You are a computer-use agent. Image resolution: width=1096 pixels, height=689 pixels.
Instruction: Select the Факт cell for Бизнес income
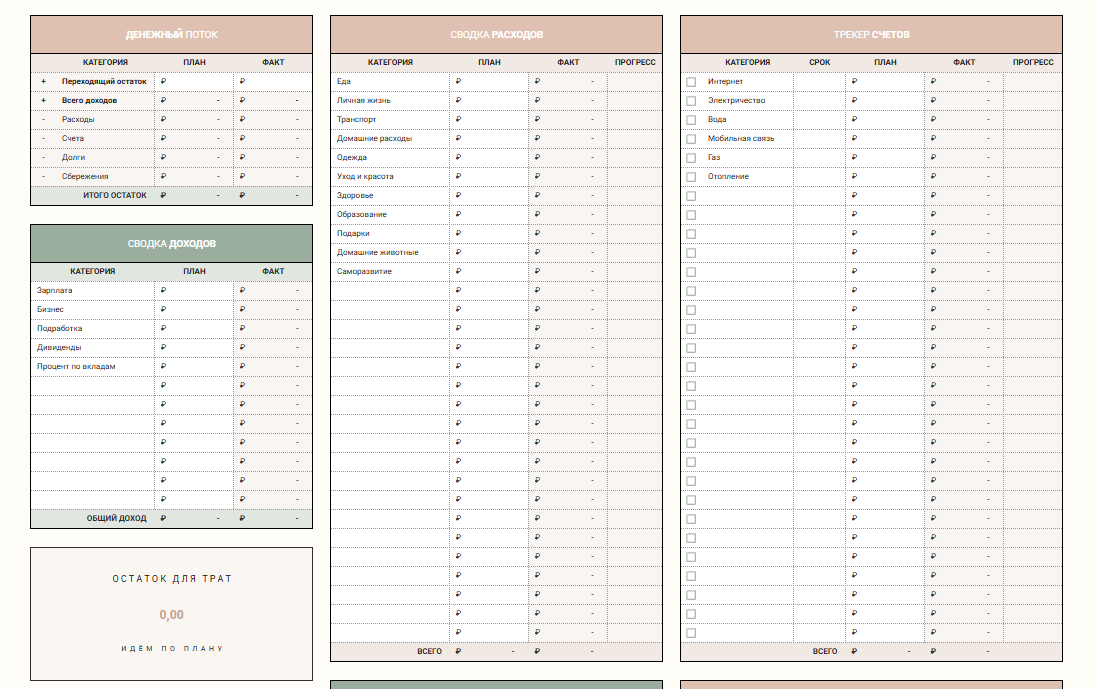click(273, 310)
